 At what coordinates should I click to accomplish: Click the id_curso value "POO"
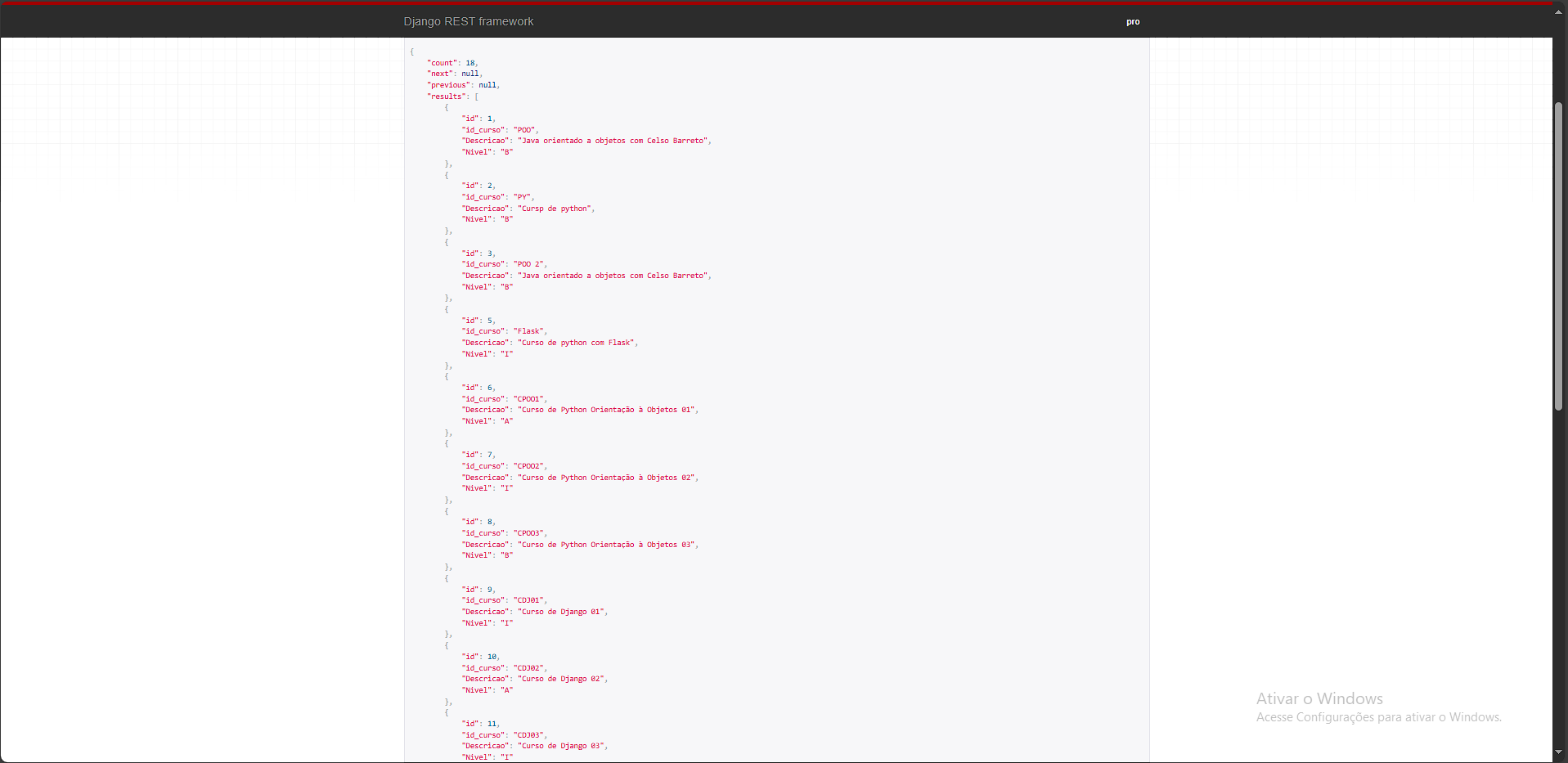point(524,130)
